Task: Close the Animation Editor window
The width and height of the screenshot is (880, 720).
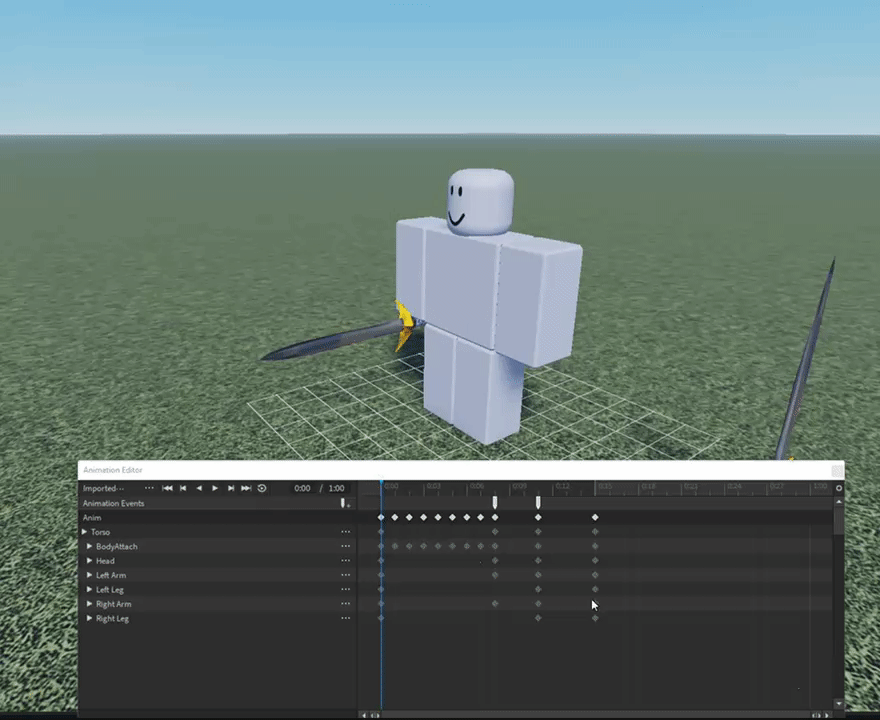Action: tap(837, 470)
